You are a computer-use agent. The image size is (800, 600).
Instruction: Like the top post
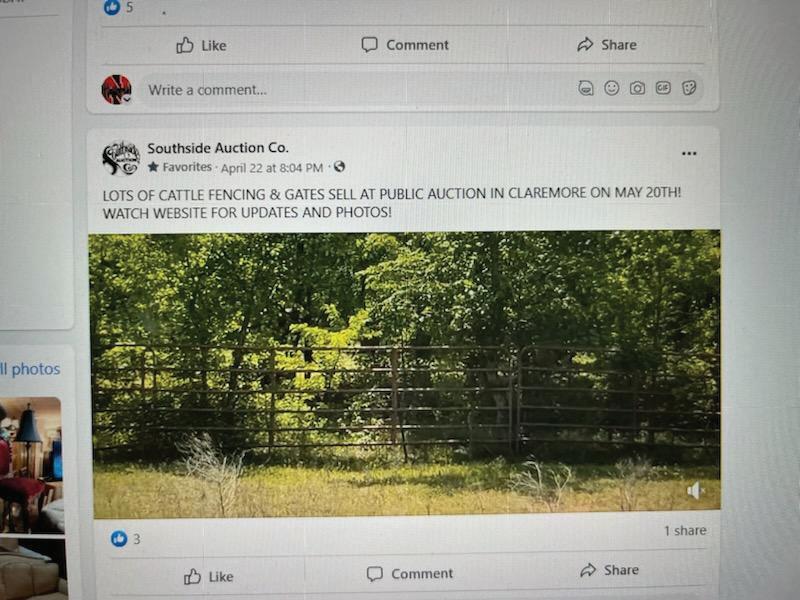201,45
